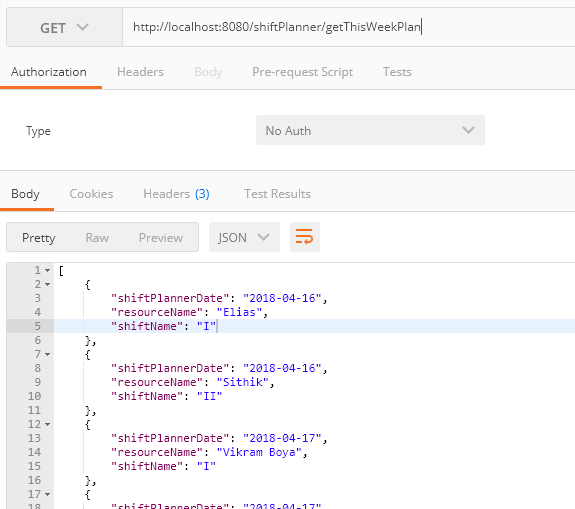Open the request Headers tab
575x509 pixels.
(140, 72)
